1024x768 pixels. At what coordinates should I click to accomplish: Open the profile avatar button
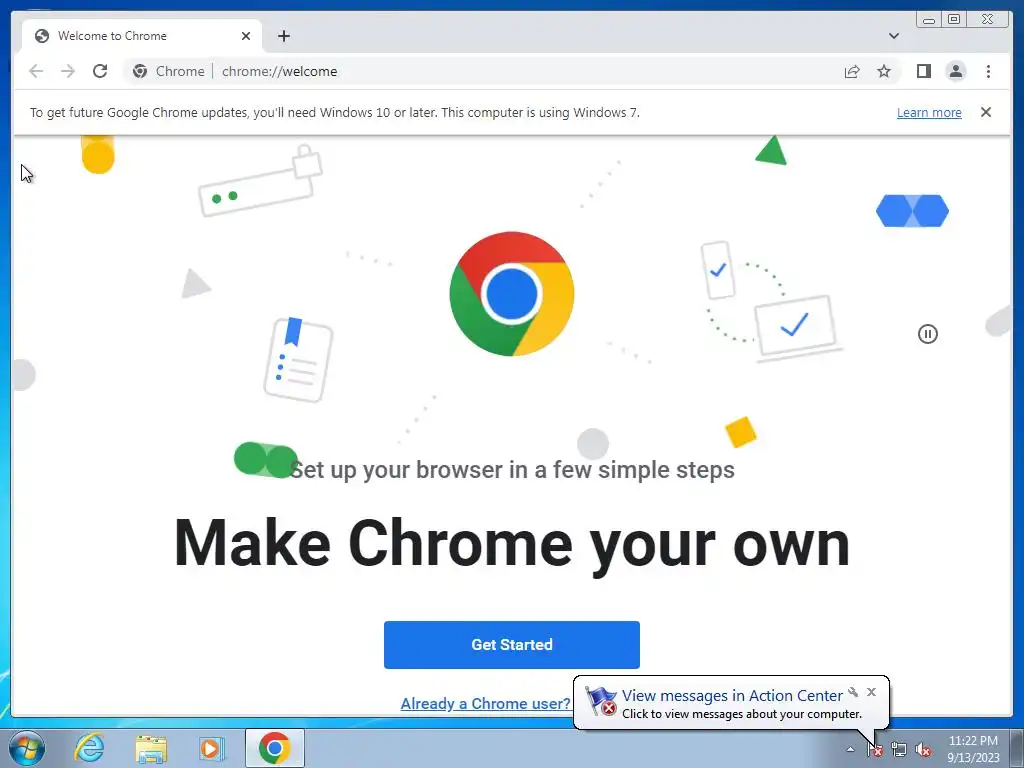(x=955, y=71)
